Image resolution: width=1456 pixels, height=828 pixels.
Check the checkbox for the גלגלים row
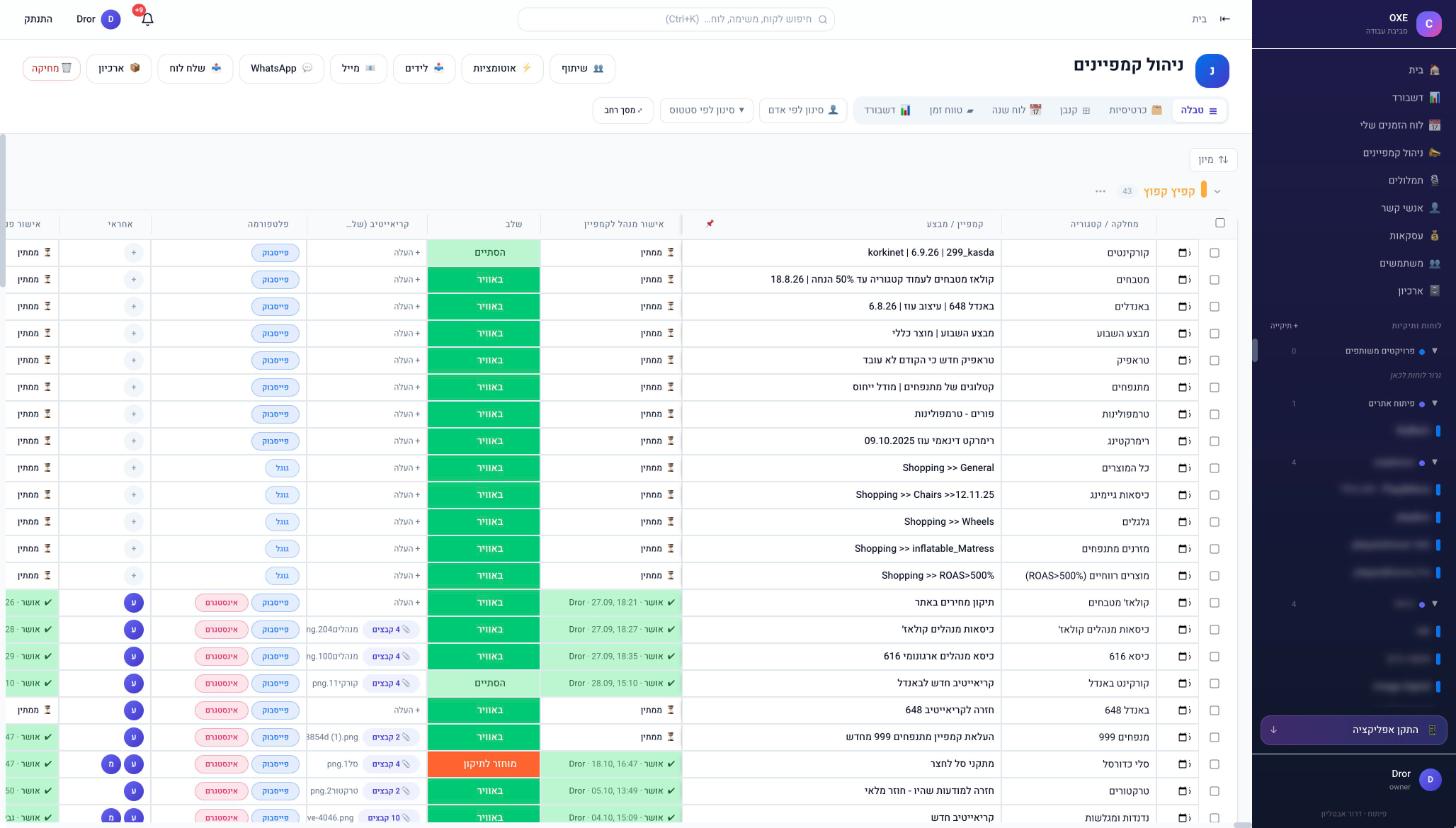[x=1214, y=522]
